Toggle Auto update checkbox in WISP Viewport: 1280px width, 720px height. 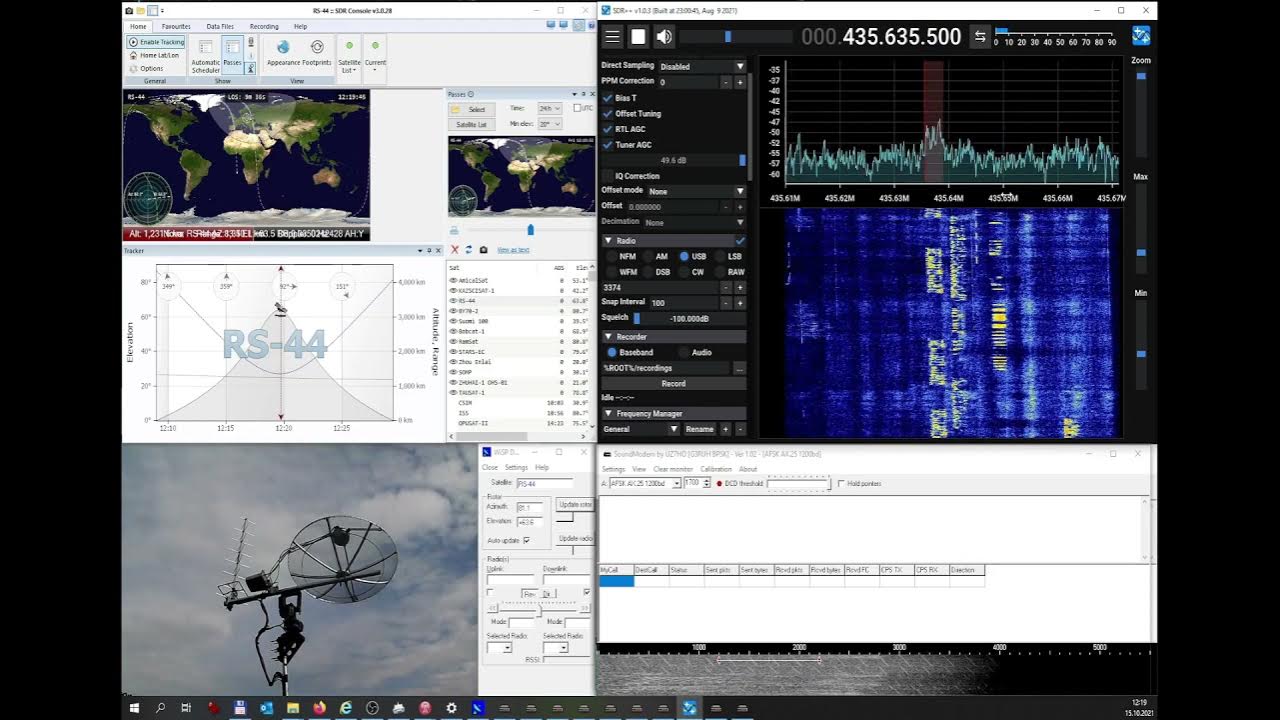[527, 540]
